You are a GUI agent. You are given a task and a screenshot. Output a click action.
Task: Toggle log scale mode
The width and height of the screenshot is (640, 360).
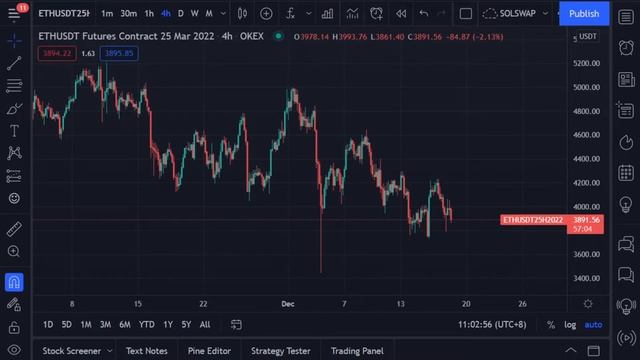570,325
